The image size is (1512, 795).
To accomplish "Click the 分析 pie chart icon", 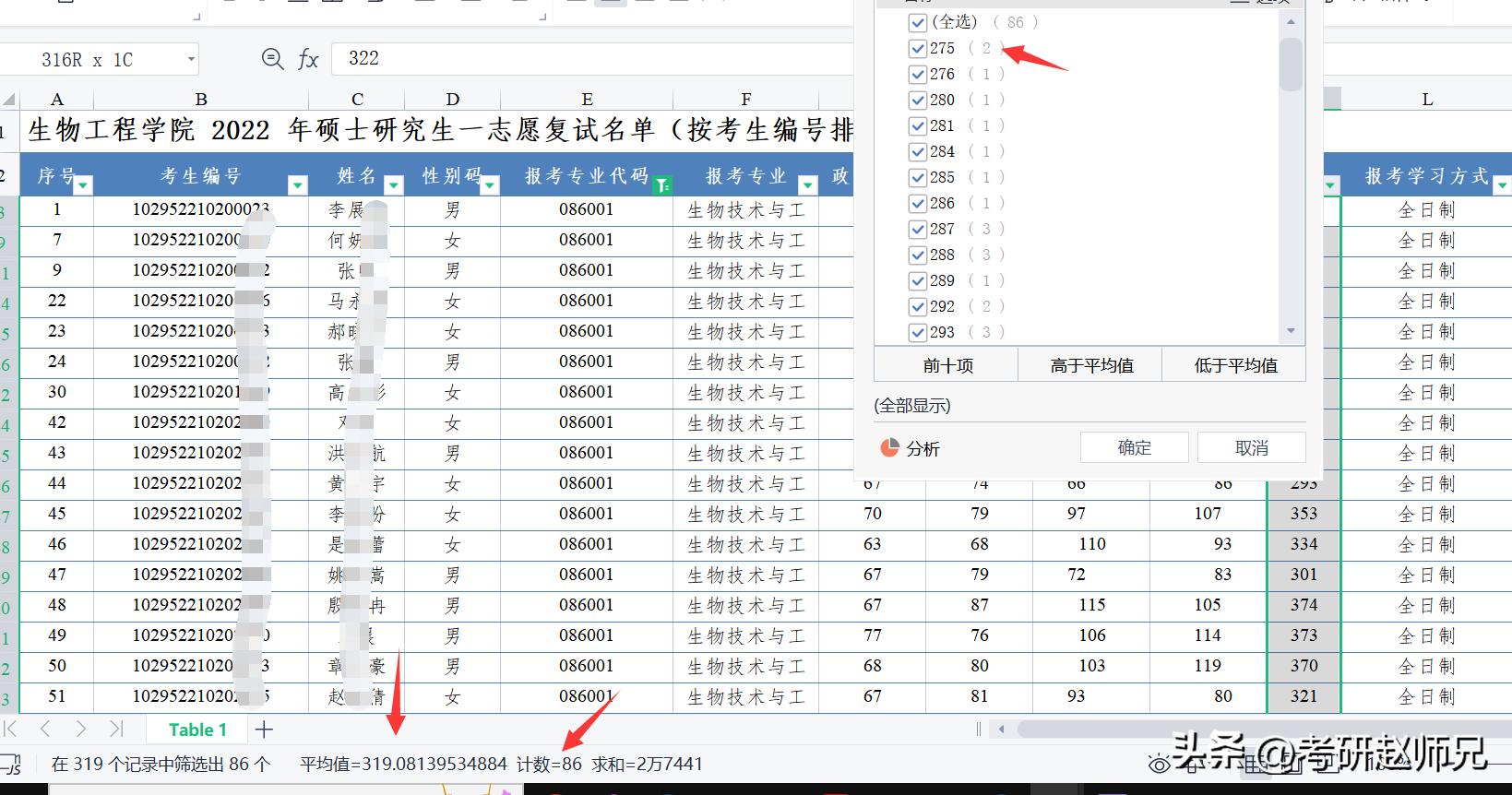I will click(x=889, y=448).
